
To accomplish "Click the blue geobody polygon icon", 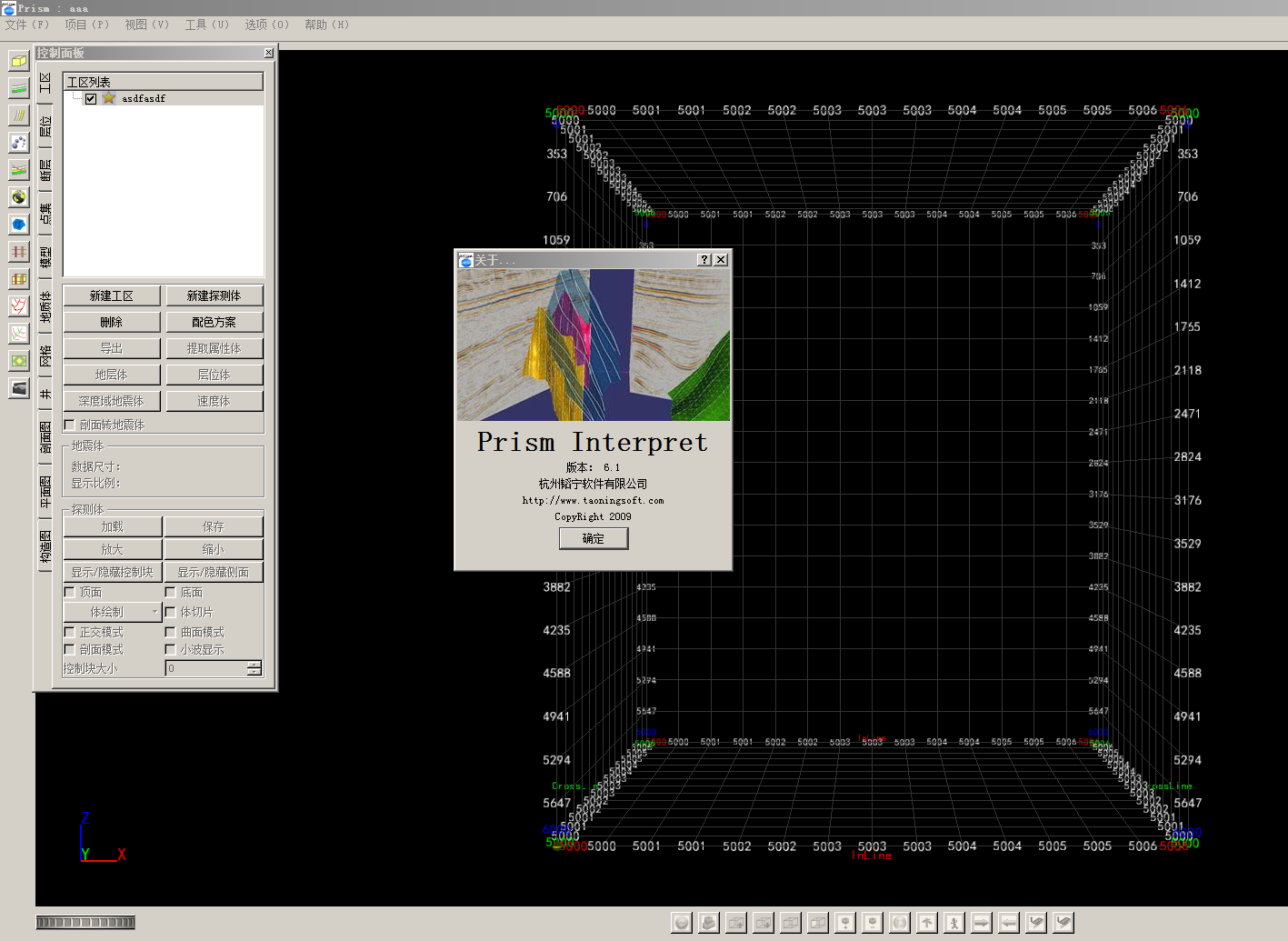I will tap(19, 225).
